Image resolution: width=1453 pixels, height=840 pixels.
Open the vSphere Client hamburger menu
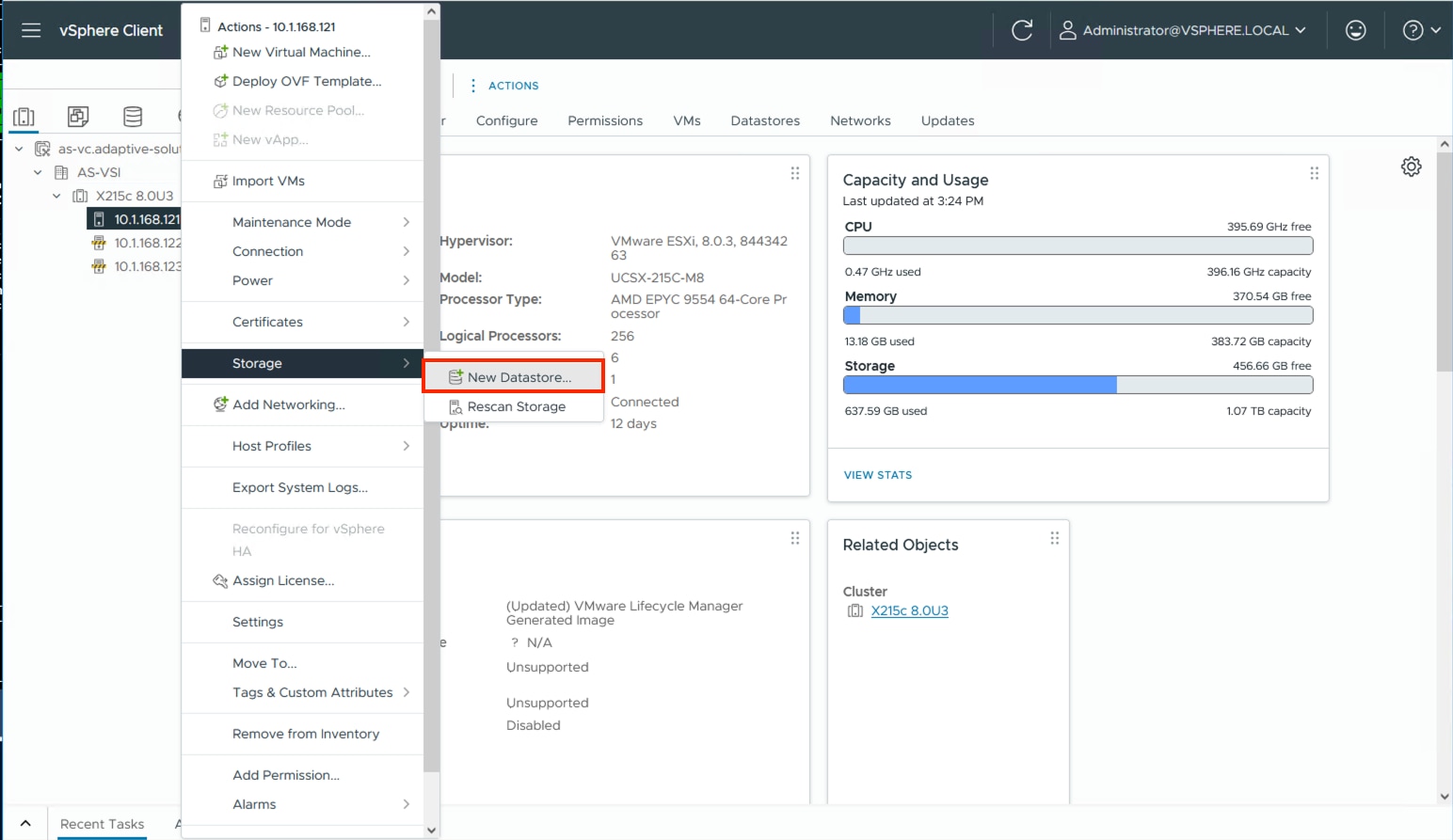(x=31, y=29)
